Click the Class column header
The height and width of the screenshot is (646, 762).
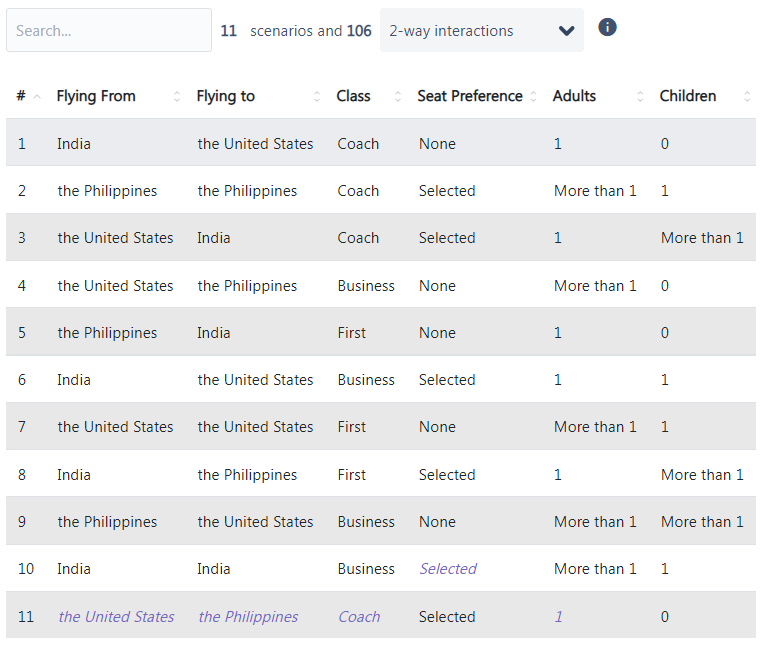(353, 96)
